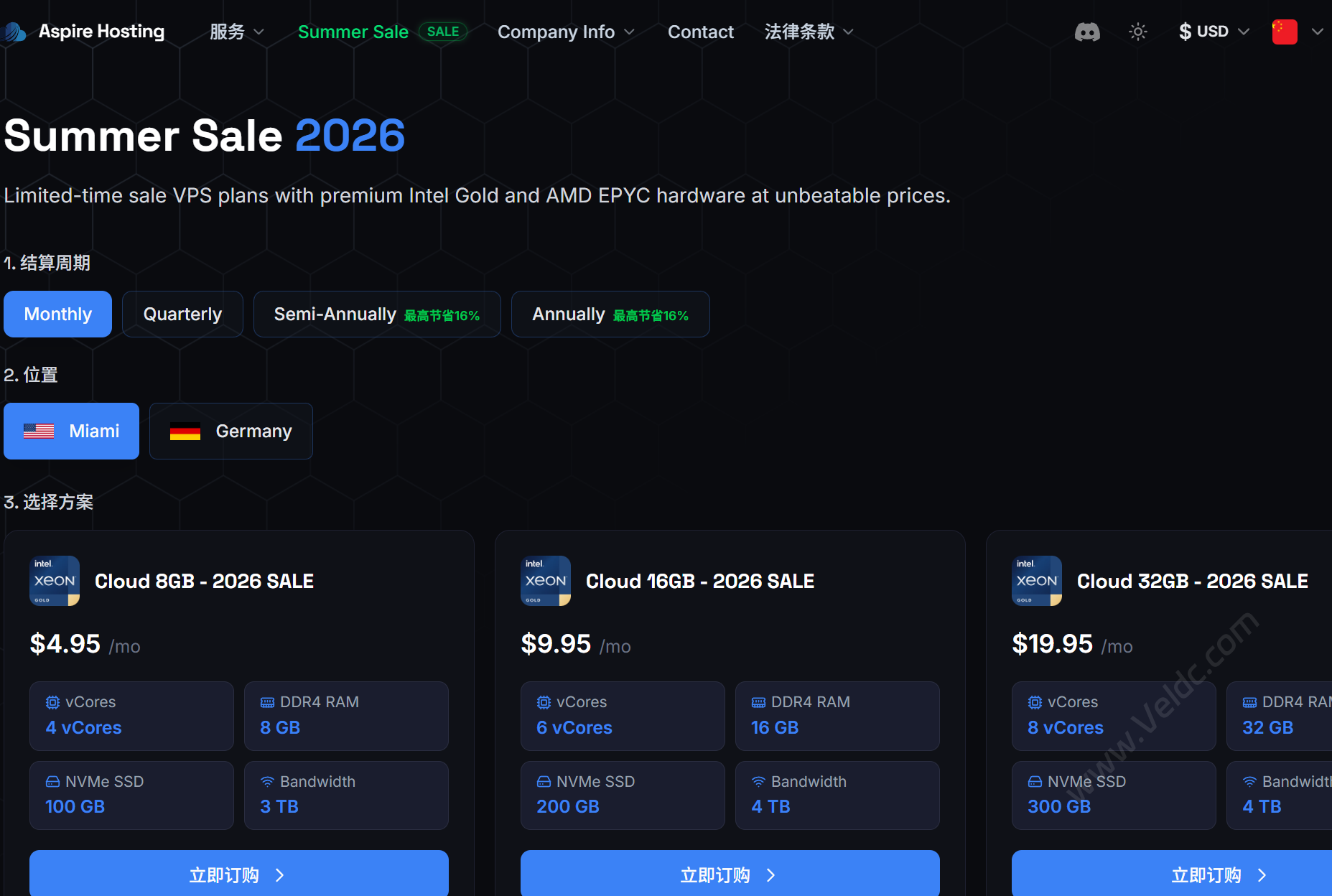Open the USD currency dropdown
1332x896 pixels.
point(1214,32)
